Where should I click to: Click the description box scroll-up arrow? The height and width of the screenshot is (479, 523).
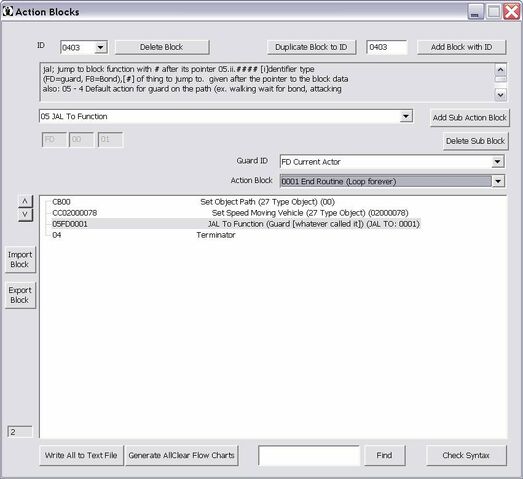tap(500, 70)
